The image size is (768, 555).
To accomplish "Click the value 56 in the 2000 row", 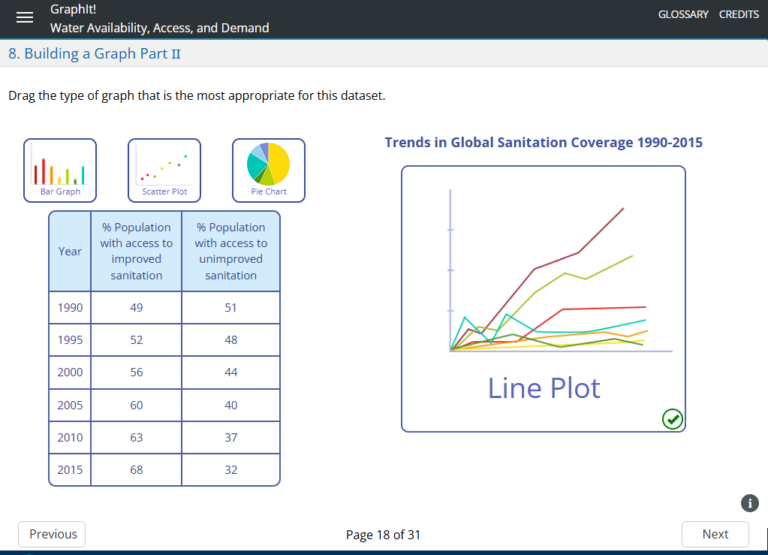I will pos(136,372).
